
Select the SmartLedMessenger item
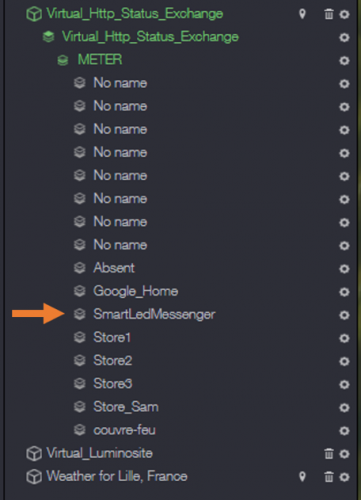154,314
